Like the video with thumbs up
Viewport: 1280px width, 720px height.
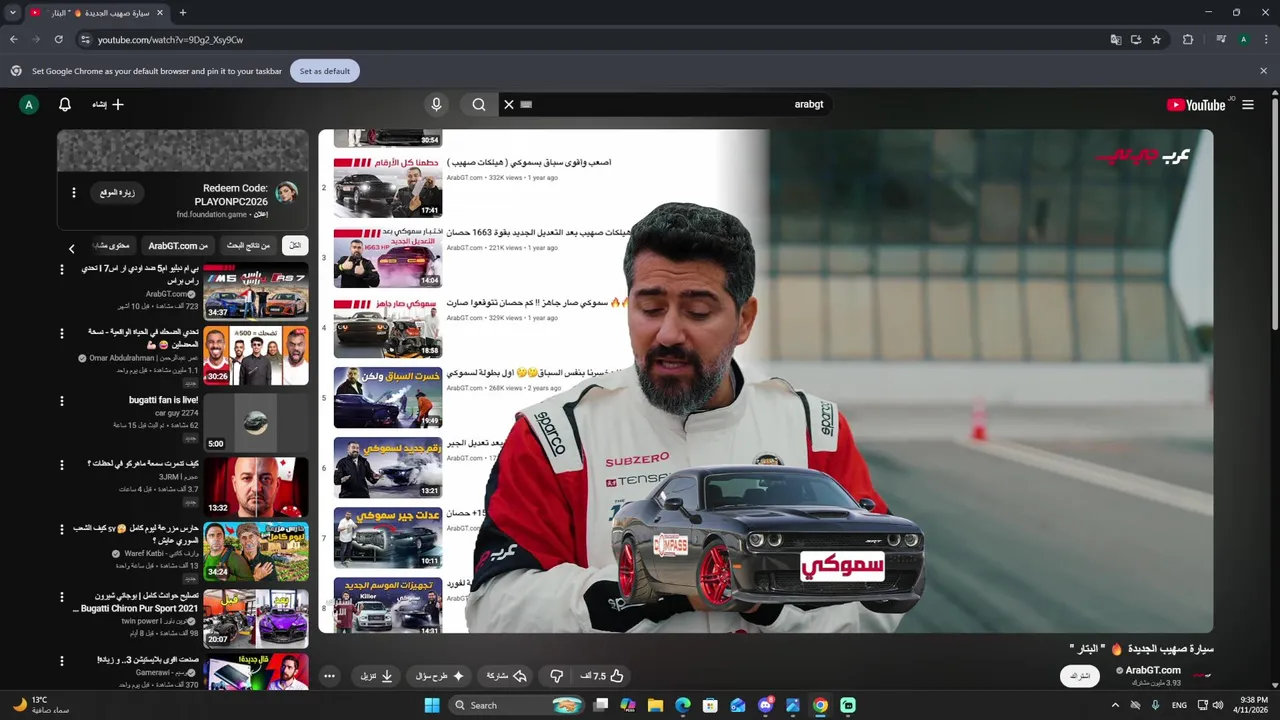pyautogui.click(x=602, y=676)
